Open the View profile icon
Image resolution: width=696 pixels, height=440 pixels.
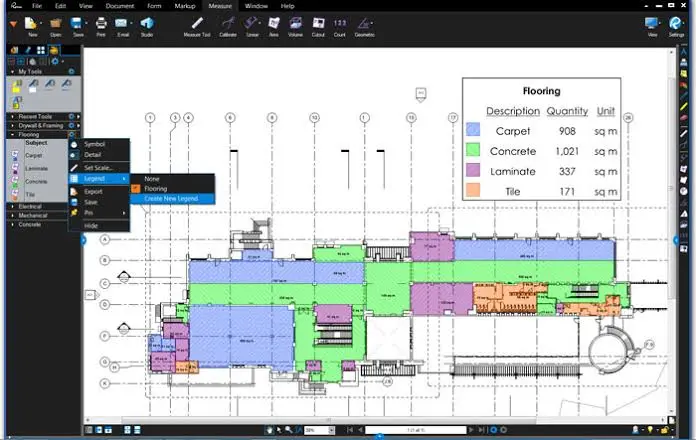pos(652,23)
